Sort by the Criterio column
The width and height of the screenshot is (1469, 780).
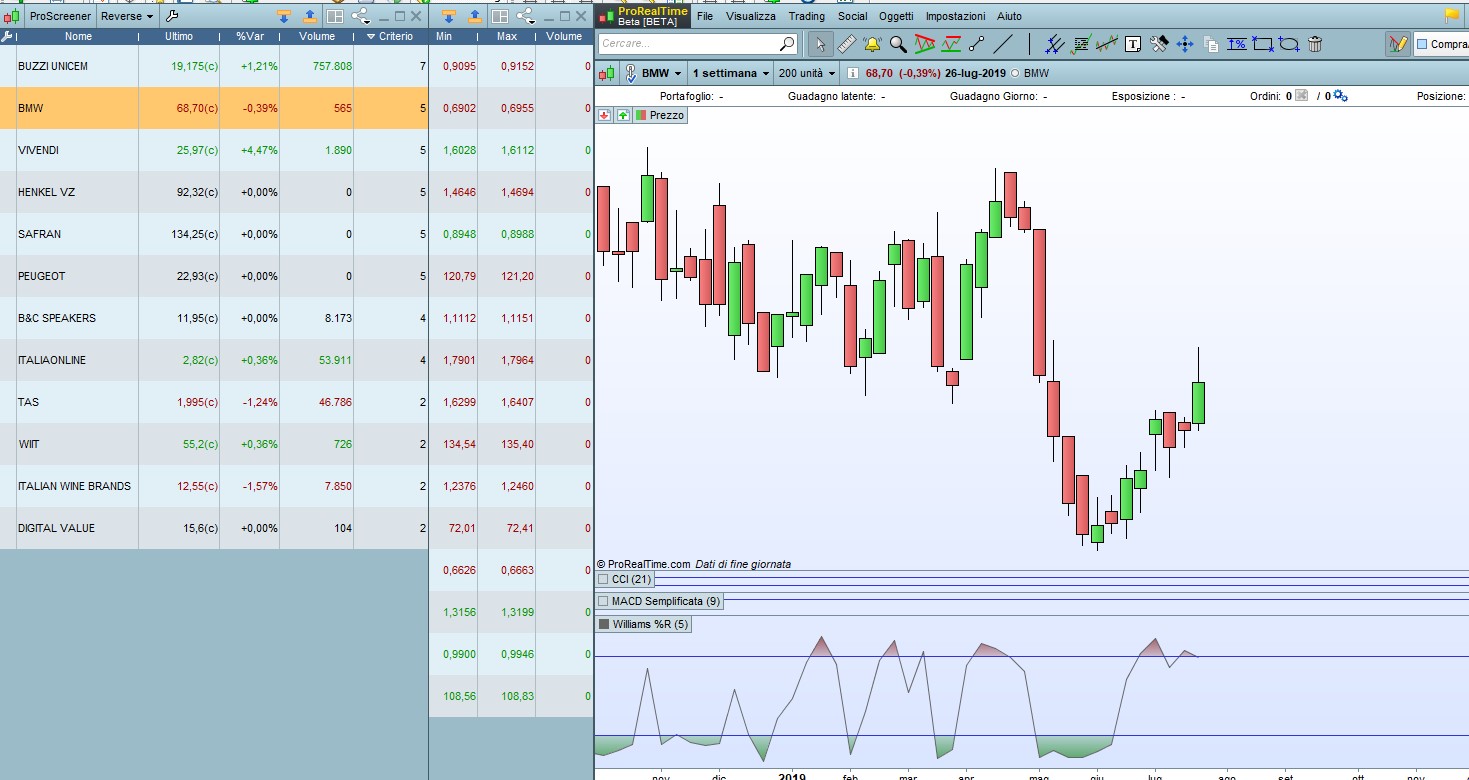coord(391,36)
